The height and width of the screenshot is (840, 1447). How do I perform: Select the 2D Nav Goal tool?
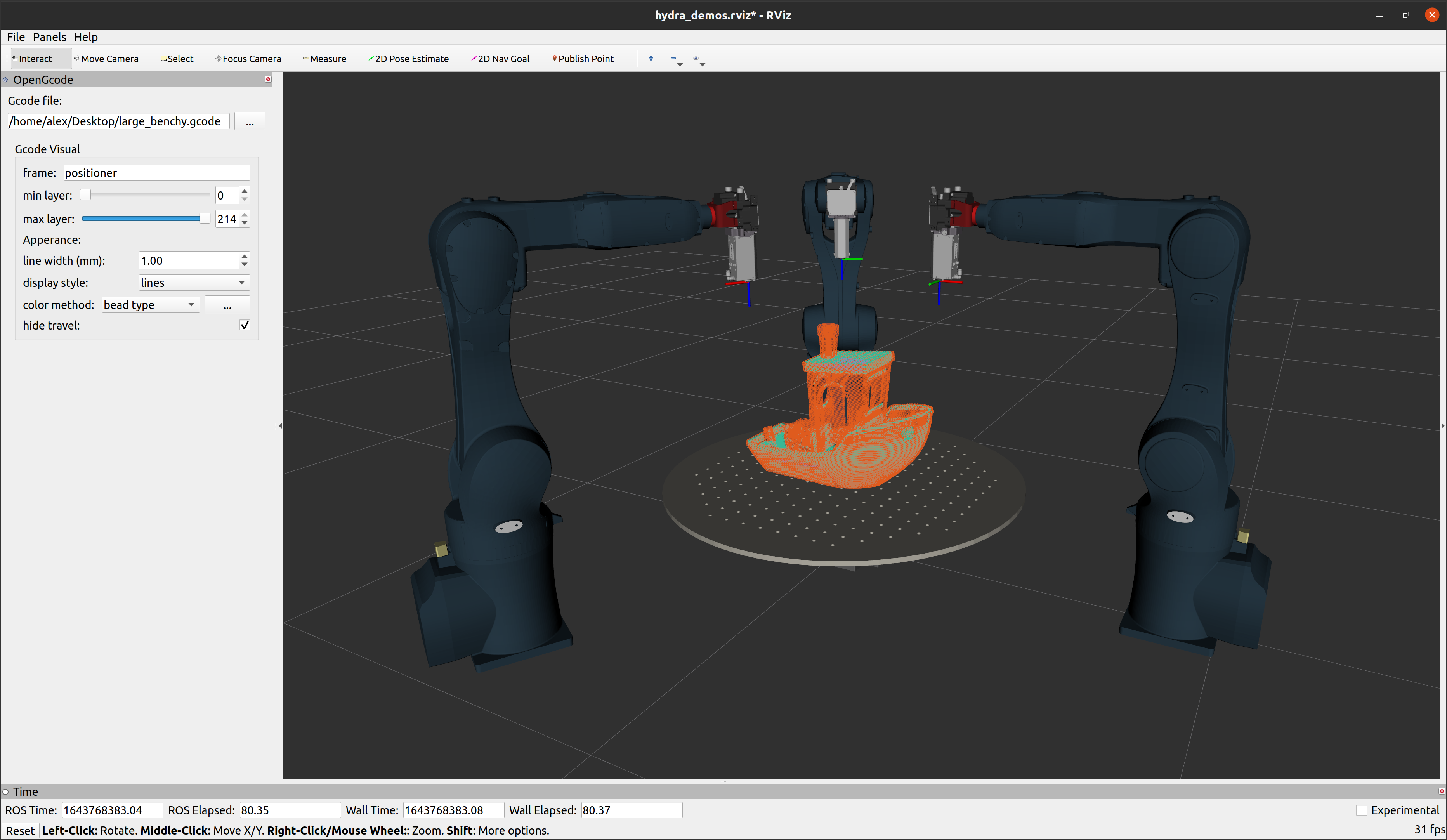tap(500, 59)
